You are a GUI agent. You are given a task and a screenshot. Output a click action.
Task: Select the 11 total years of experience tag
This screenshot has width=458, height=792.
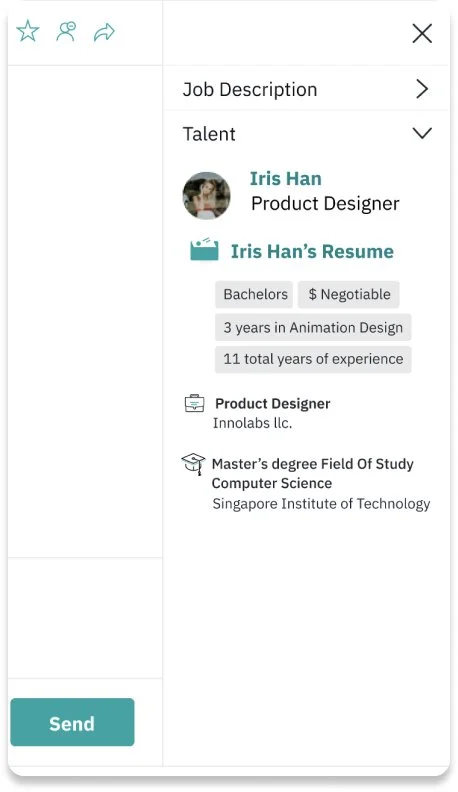(x=313, y=359)
